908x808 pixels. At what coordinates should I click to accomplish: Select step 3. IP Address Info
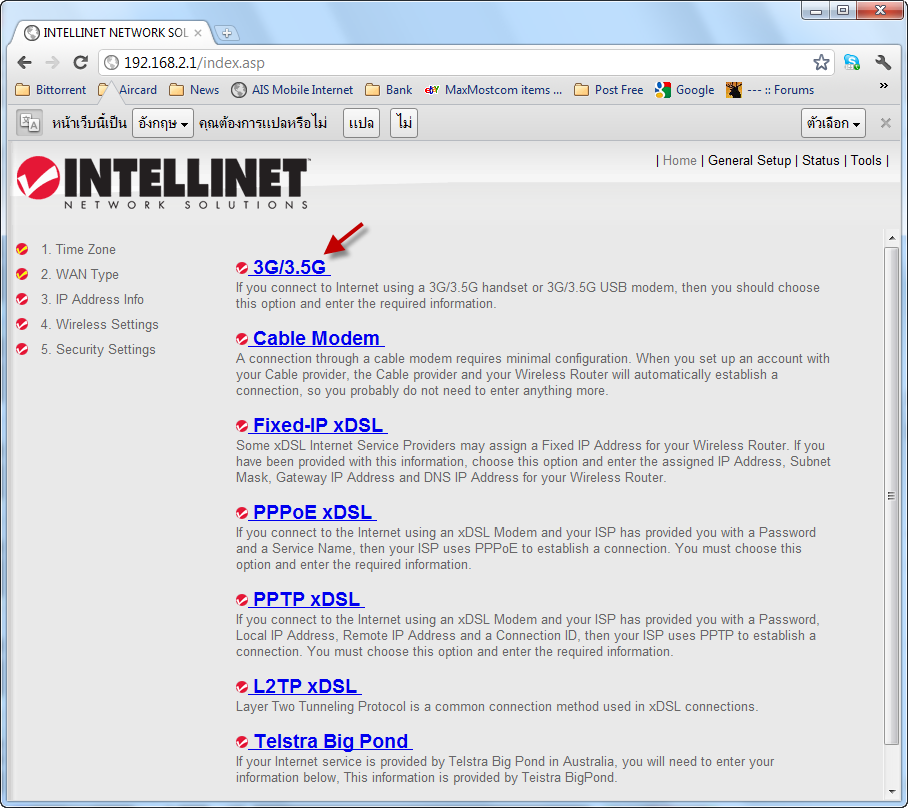click(x=92, y=299)
